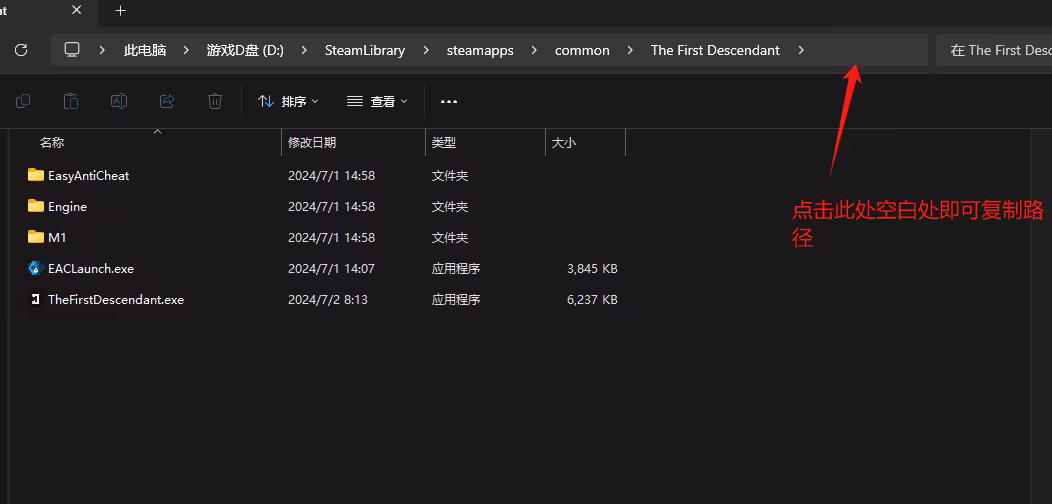Expand chevron after 游戏D盘 (D:)
1052x504 pixels.
304,50
